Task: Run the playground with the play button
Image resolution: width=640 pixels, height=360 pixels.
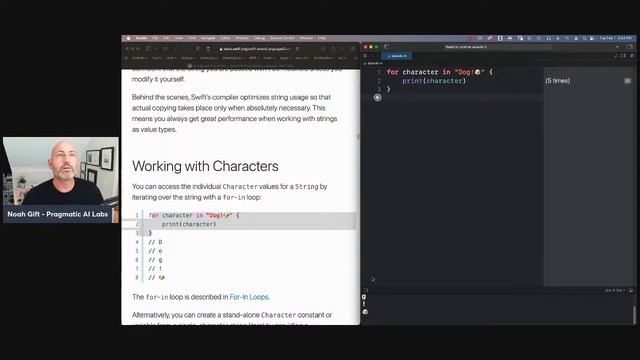Action: (378, 98)
